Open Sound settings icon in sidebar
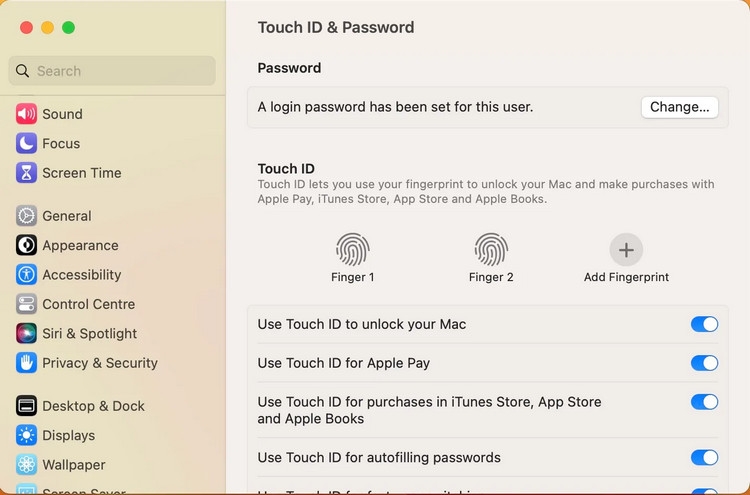The height and width of the screenshot is (495, 750). [26, 114]
